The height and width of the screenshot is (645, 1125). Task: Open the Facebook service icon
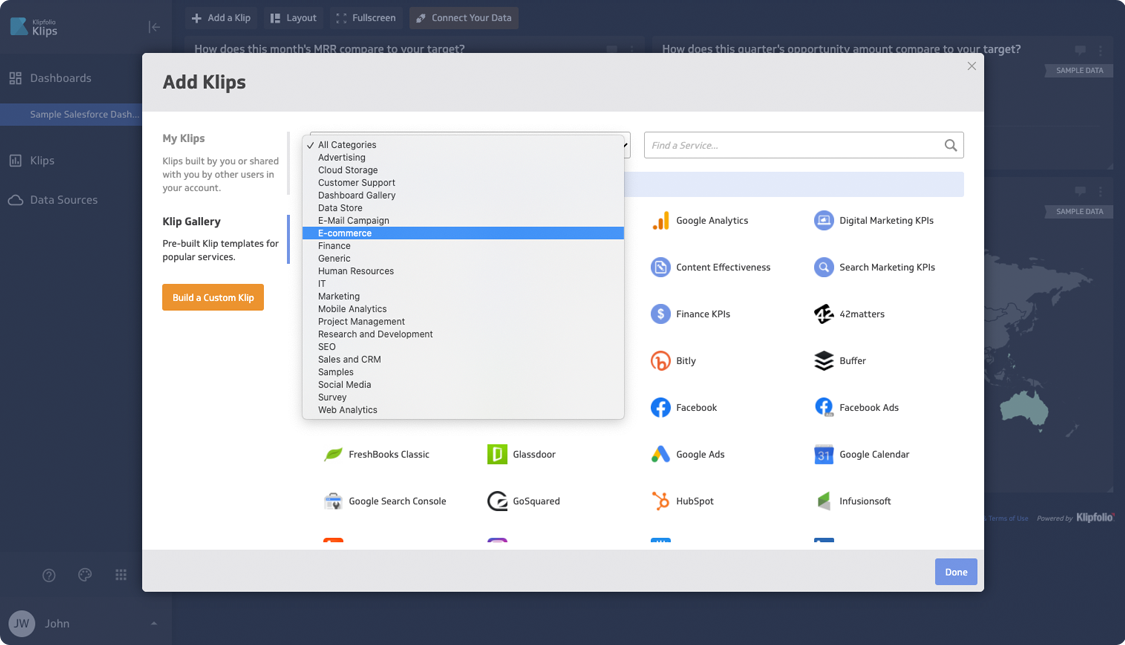pos(660,408)
